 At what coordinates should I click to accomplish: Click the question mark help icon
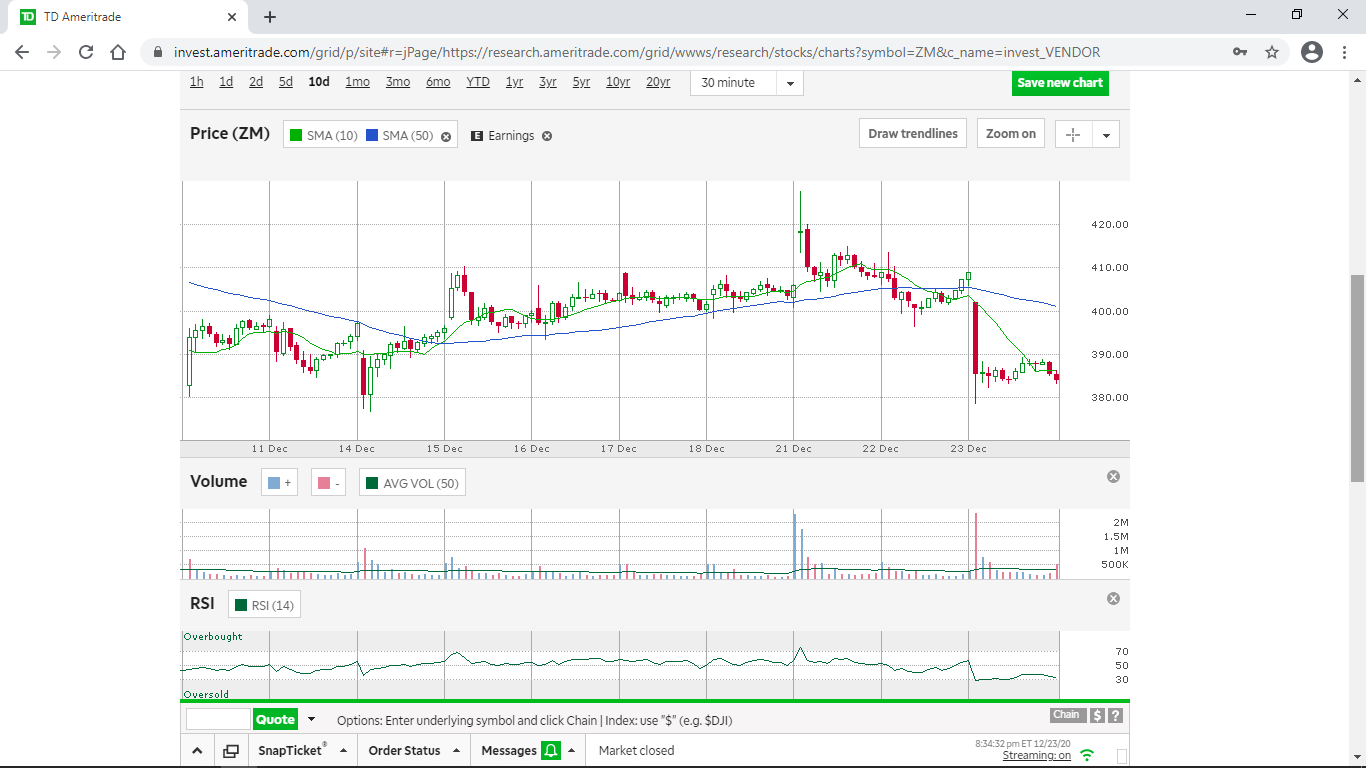click(1115, 715)
